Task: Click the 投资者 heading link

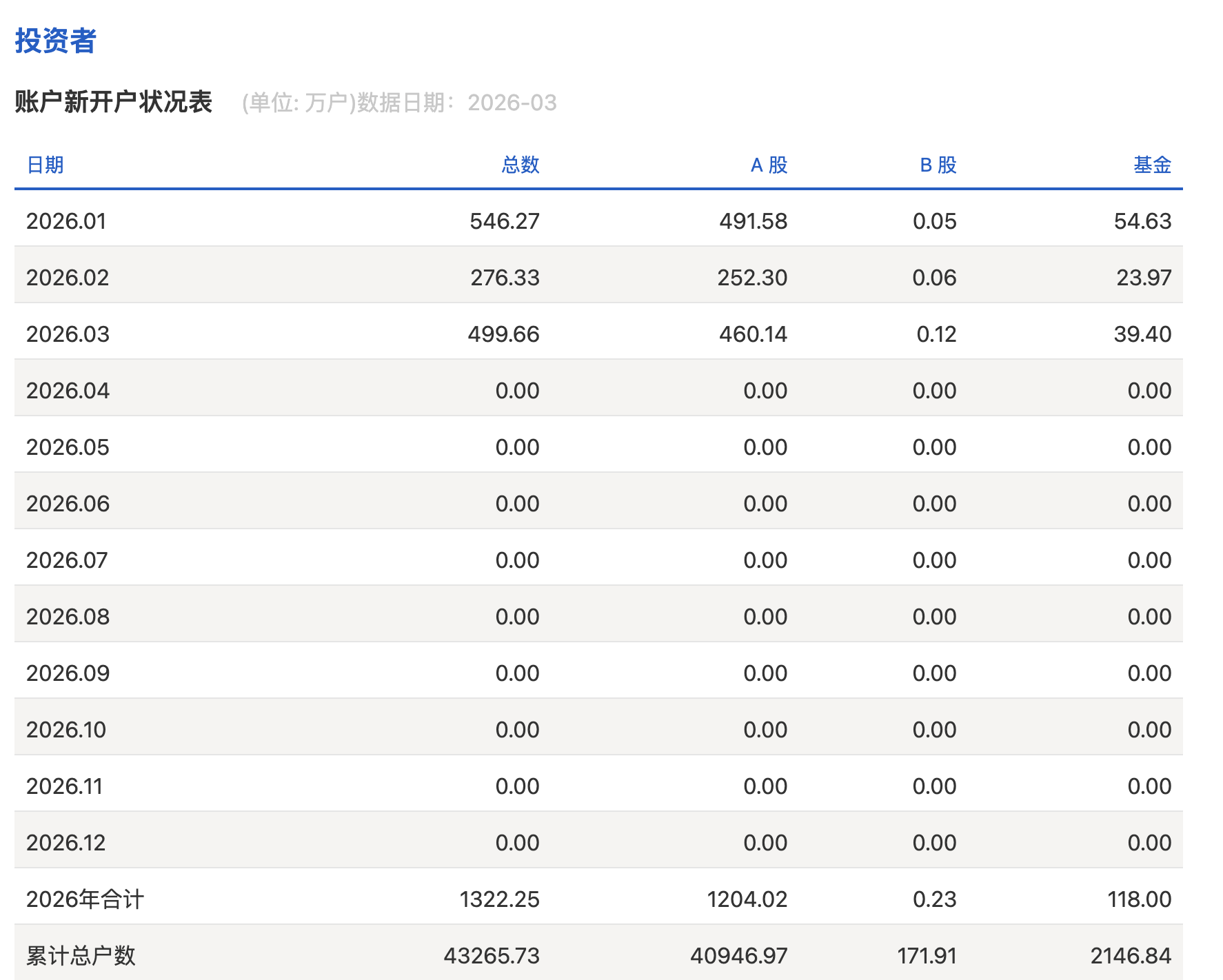Action: pyautogui.click(x=55, y=41)
